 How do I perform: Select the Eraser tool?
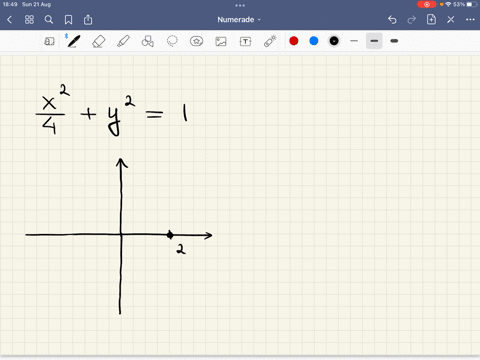pyautogui.click(x=98, y=41)
